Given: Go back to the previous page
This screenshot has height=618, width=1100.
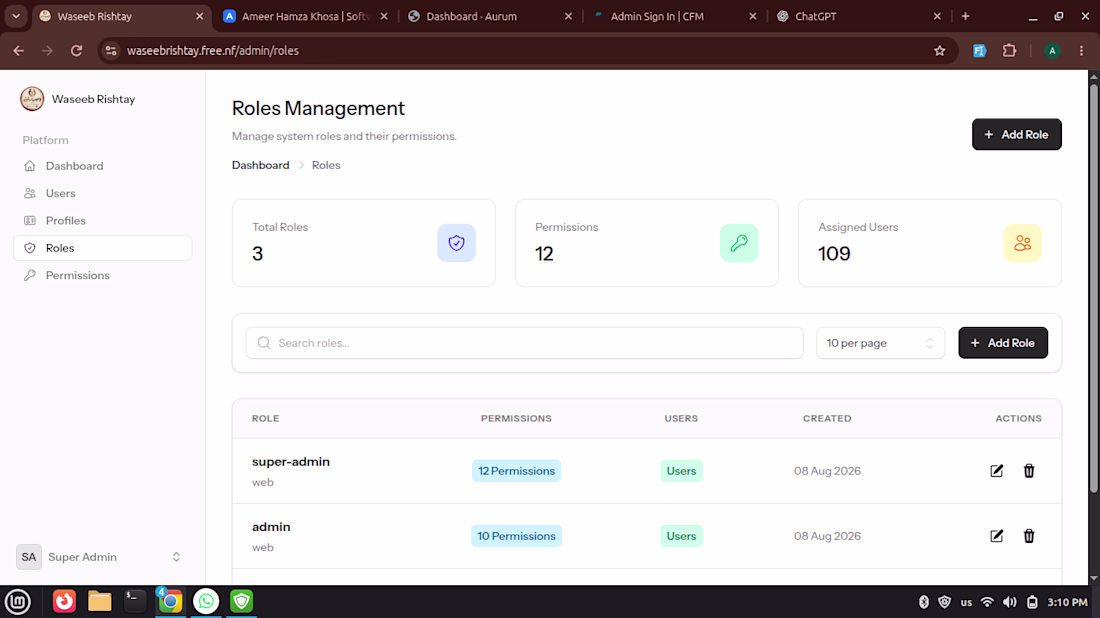Looking at the screenshot, I should [x=19, y=51].
